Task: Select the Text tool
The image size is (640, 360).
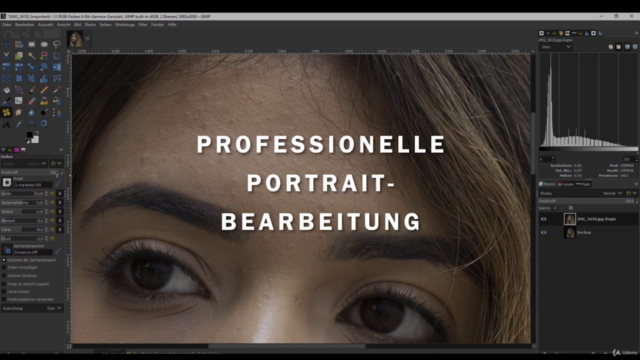Action: click(x=6, y=124)
